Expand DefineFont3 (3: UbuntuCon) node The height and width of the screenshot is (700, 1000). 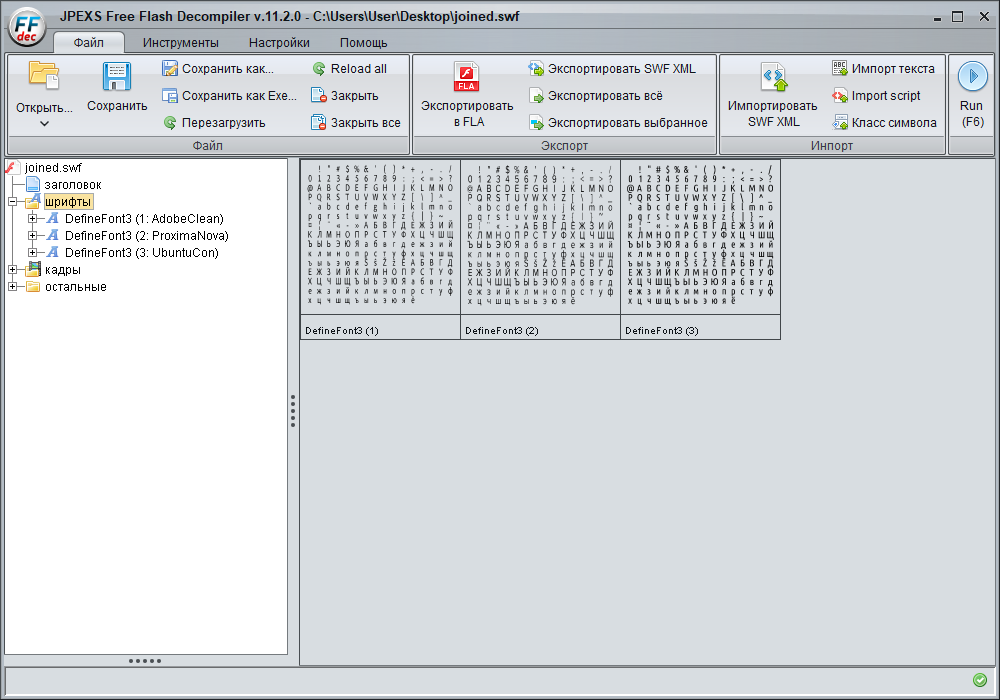(33, 253)
